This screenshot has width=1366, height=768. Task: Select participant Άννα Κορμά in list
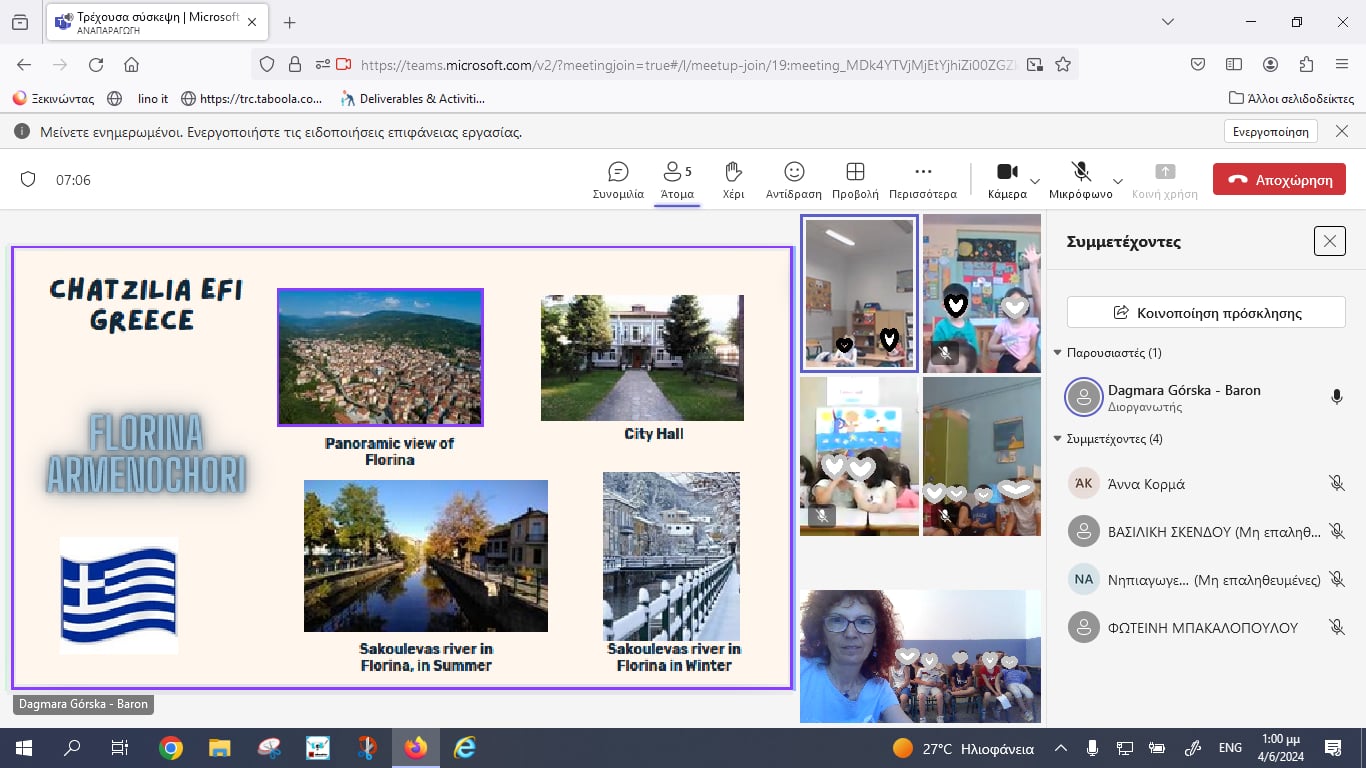point(1146,484)
